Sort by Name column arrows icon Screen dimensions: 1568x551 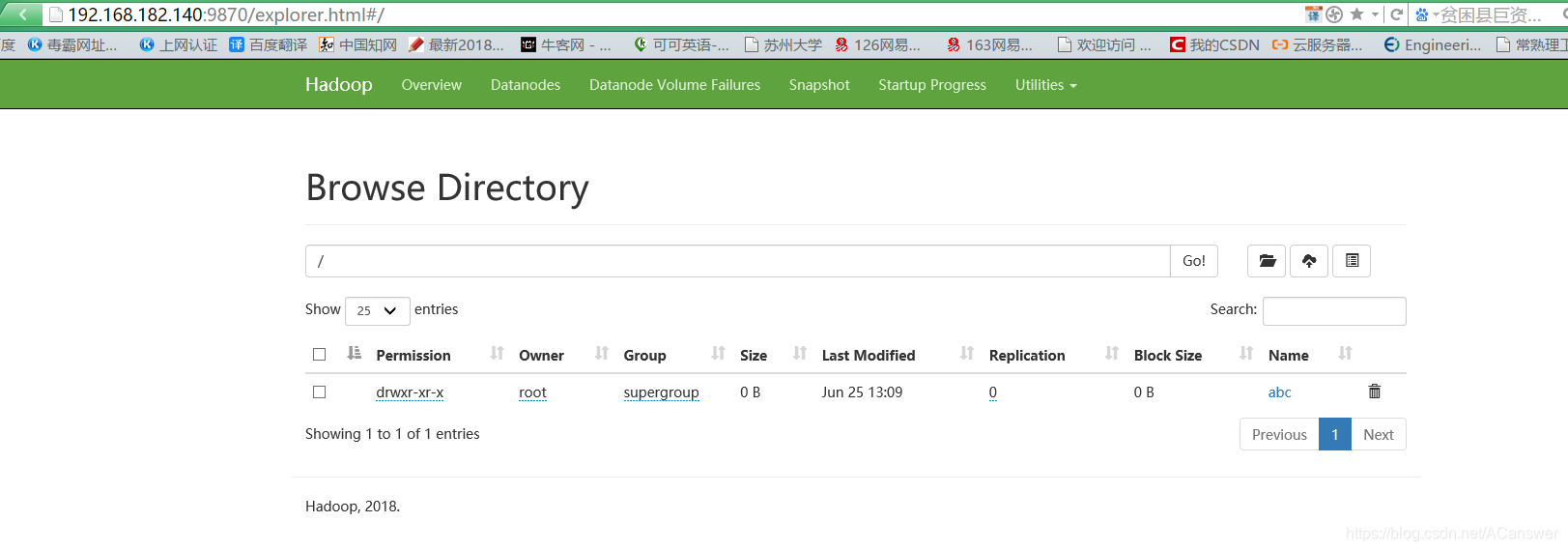pos(1345,354)
